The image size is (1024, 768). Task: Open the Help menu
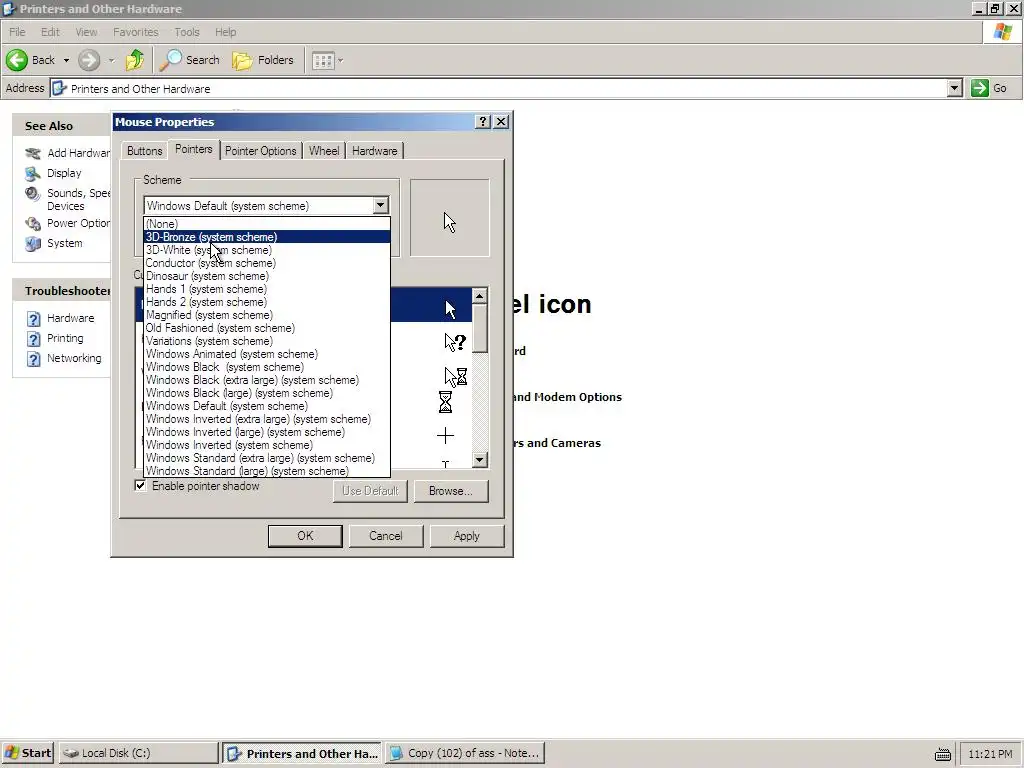tap(225, 32)
